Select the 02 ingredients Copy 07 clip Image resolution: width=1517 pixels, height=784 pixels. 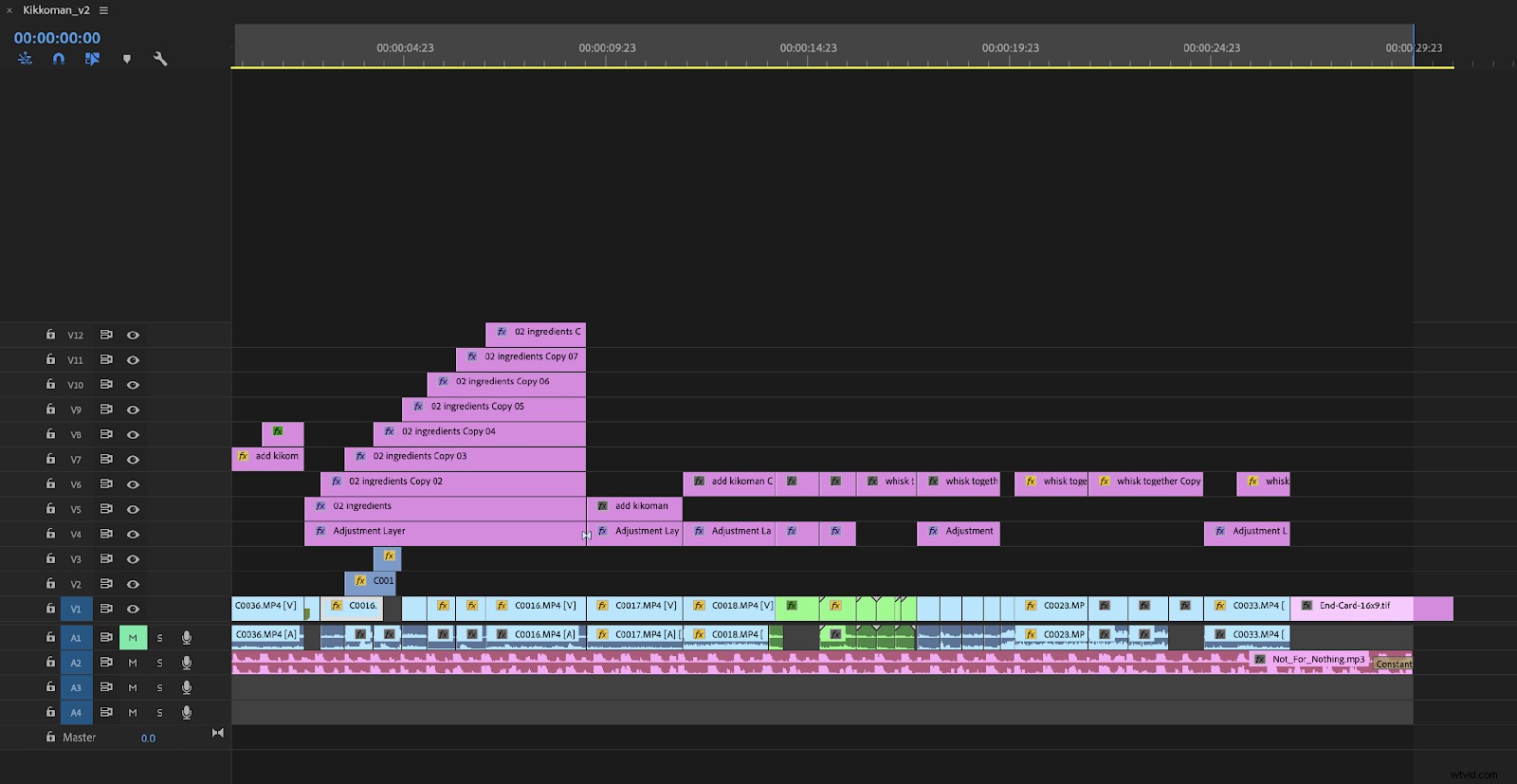pos(521,359)
